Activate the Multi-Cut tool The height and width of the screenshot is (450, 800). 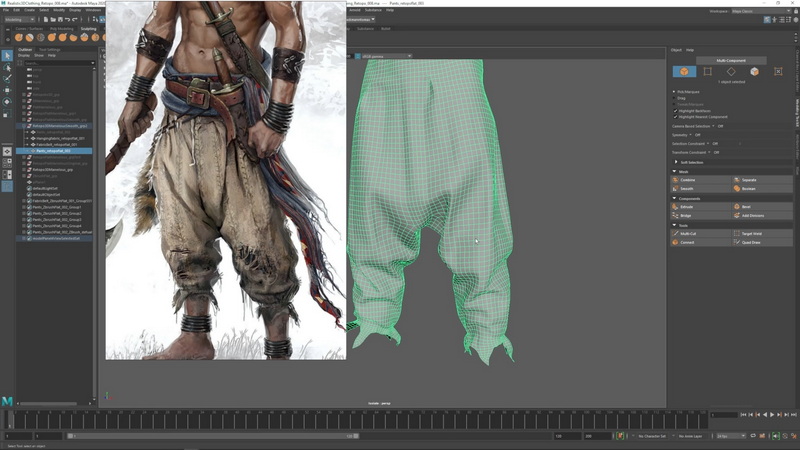point(701,233)
